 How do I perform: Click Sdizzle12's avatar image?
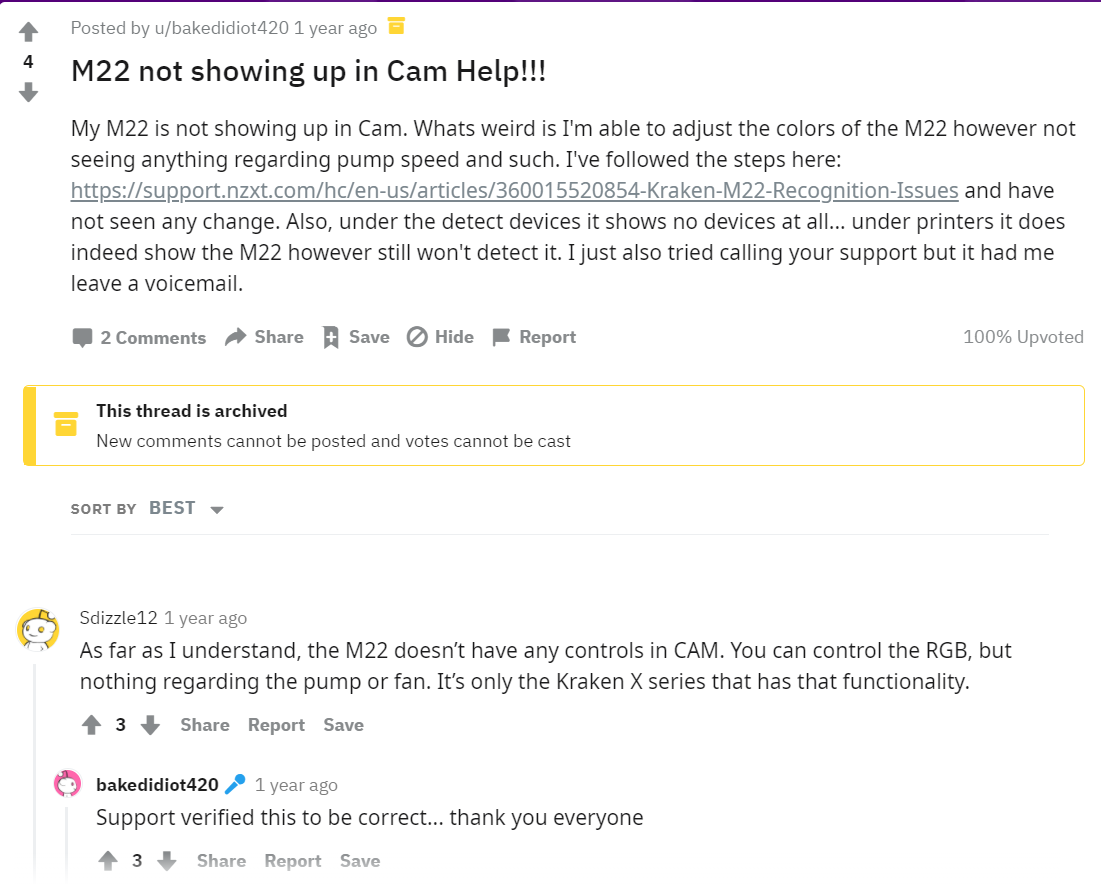(x=37, y=629)
